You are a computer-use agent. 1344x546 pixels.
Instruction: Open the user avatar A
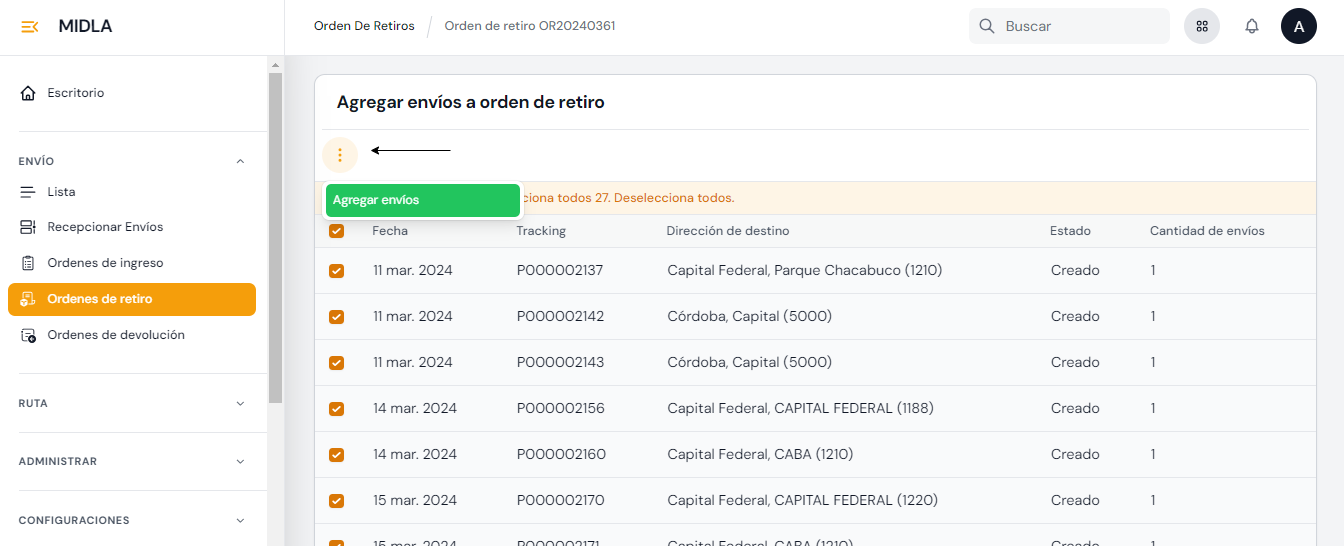[x=1298, y=27]
